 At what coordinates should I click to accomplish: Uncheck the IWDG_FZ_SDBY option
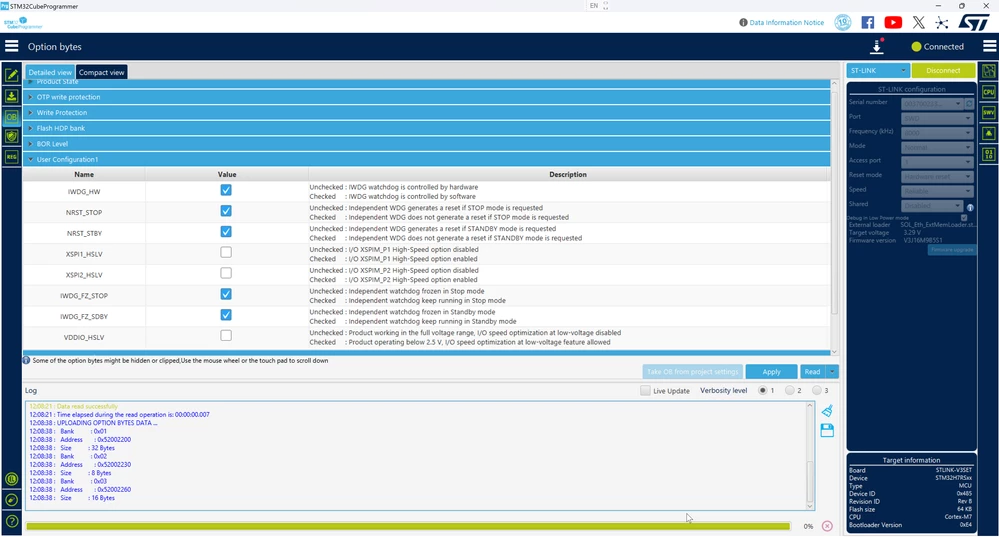click(226, 315)
